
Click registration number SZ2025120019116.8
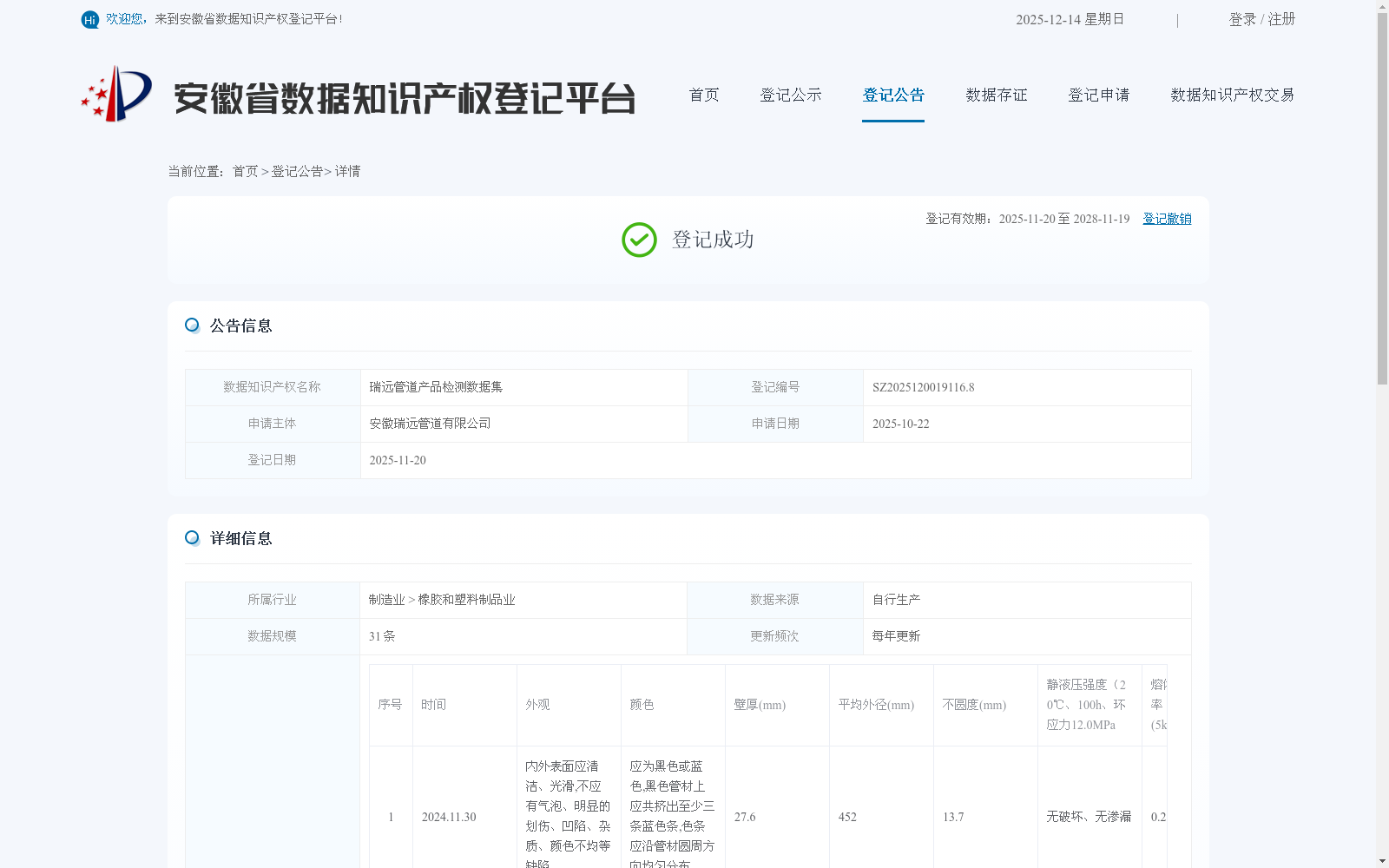pyautogui.click(x=924, y=387)
